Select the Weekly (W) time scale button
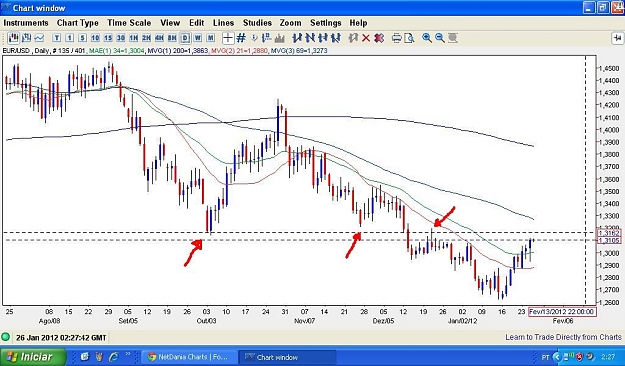This screenshot has height=366, width=625. tap(198, 38)
